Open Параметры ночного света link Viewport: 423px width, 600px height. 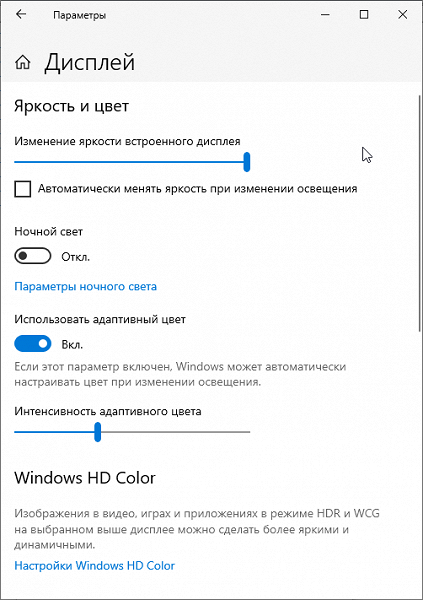pyautogui.click(x=85, y=287)
